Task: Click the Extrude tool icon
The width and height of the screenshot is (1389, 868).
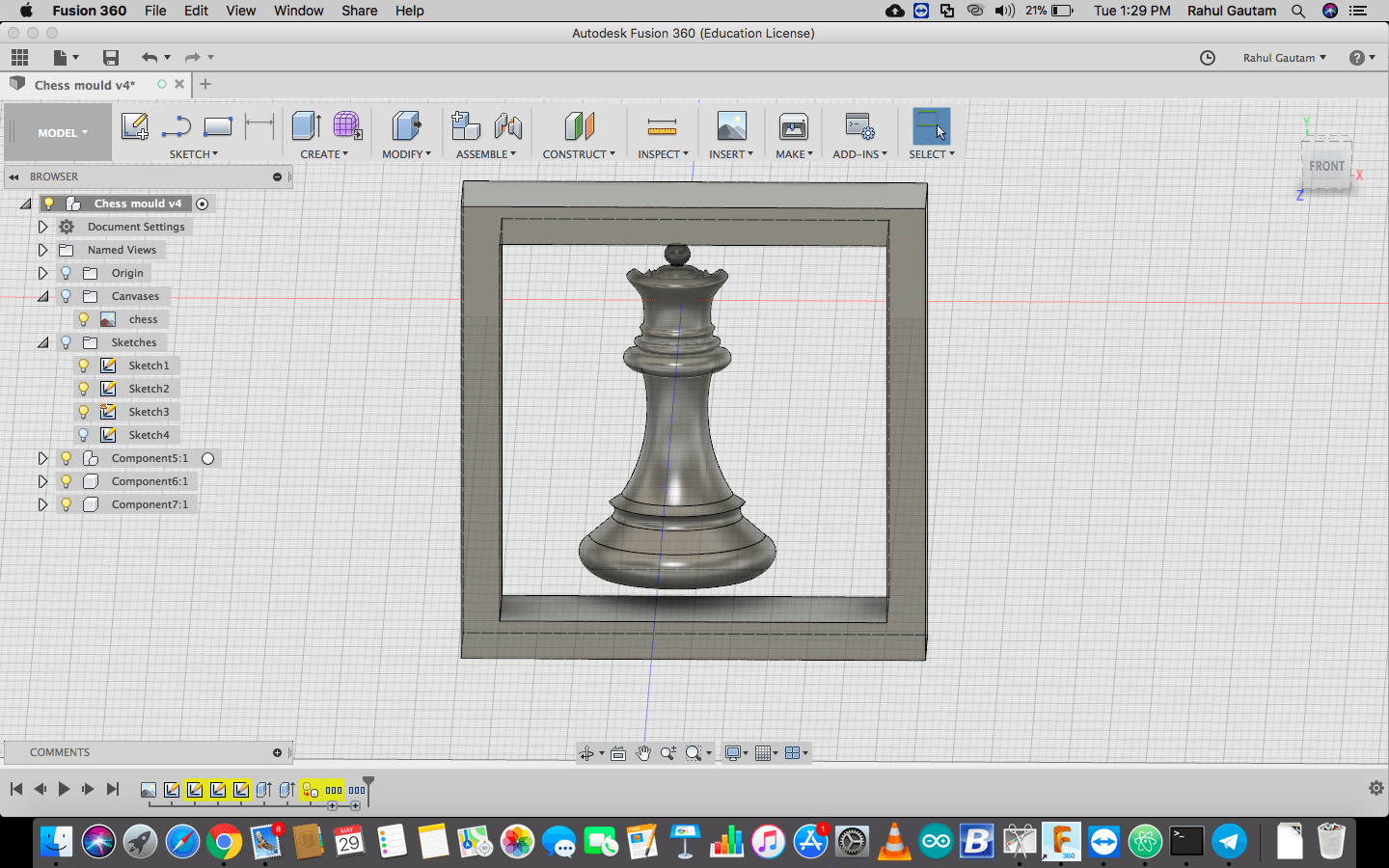Action: [x=306, y=126]
